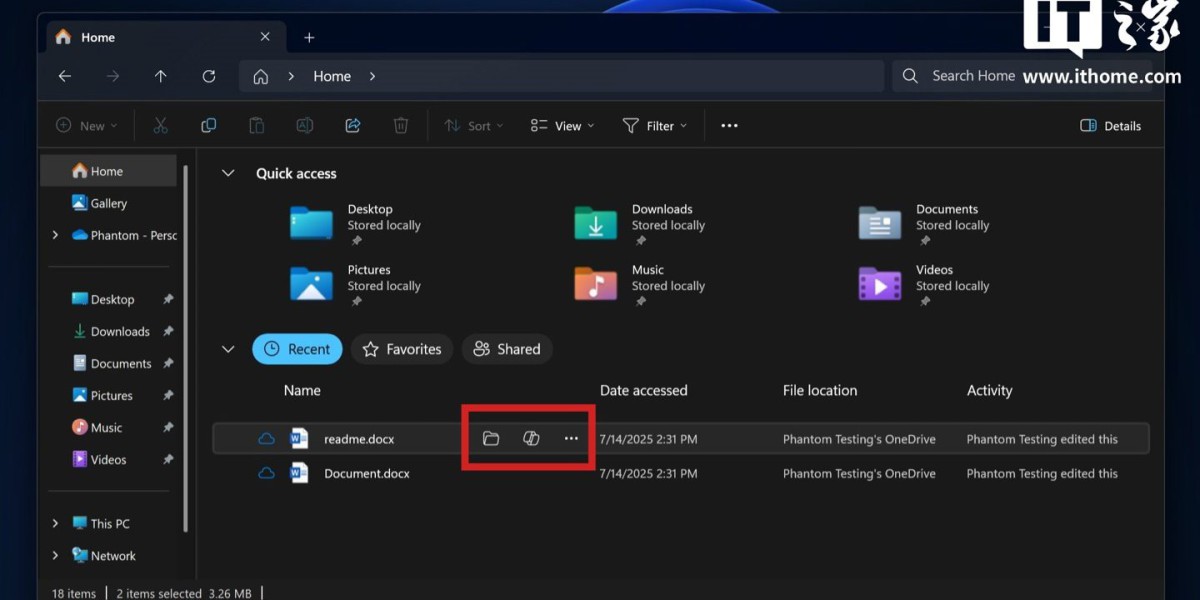Click the Copilot icon on readme.docx row
The image size is (1200, 600).
tap(531, 439)
